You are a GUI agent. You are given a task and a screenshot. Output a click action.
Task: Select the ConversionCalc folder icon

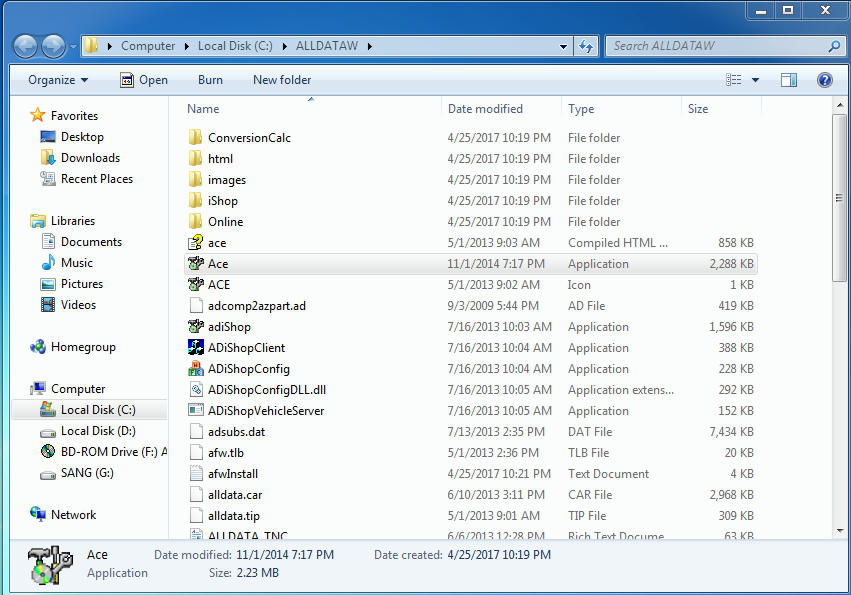pos(195,137)
